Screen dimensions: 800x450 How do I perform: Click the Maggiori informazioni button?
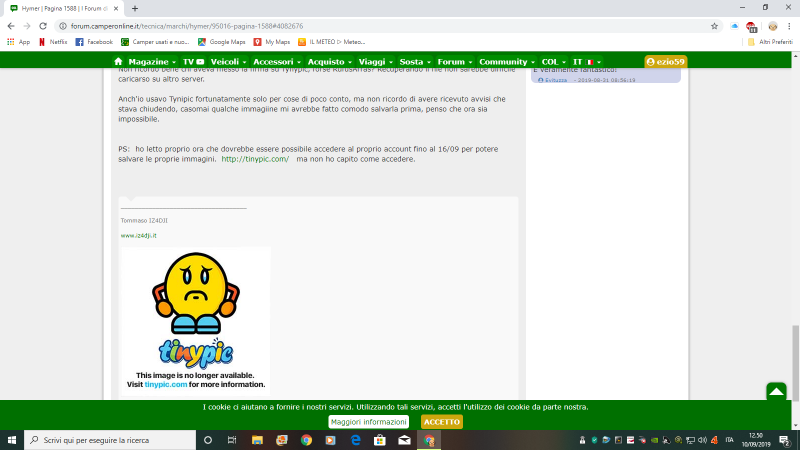370,422
